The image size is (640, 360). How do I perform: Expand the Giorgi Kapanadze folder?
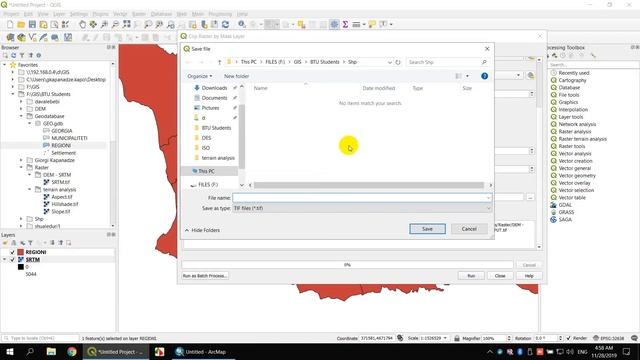coord(21,160)
